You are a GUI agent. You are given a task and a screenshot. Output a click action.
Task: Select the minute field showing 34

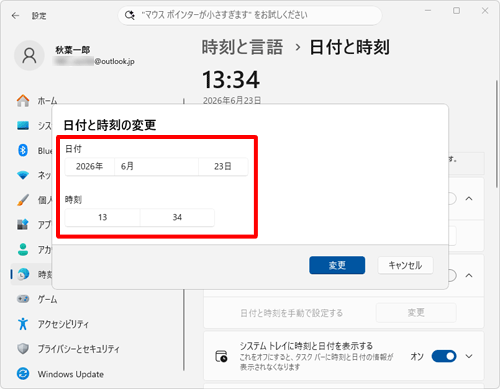pos(177,217)
